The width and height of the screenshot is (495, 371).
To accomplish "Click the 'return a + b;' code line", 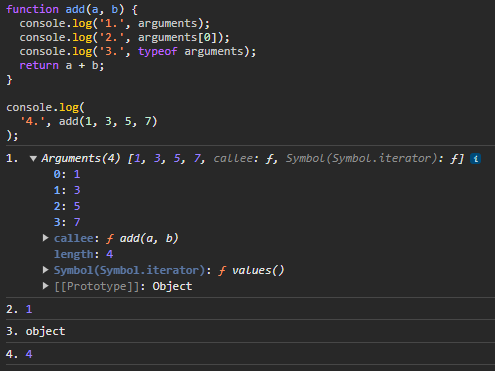I will 62,65.
